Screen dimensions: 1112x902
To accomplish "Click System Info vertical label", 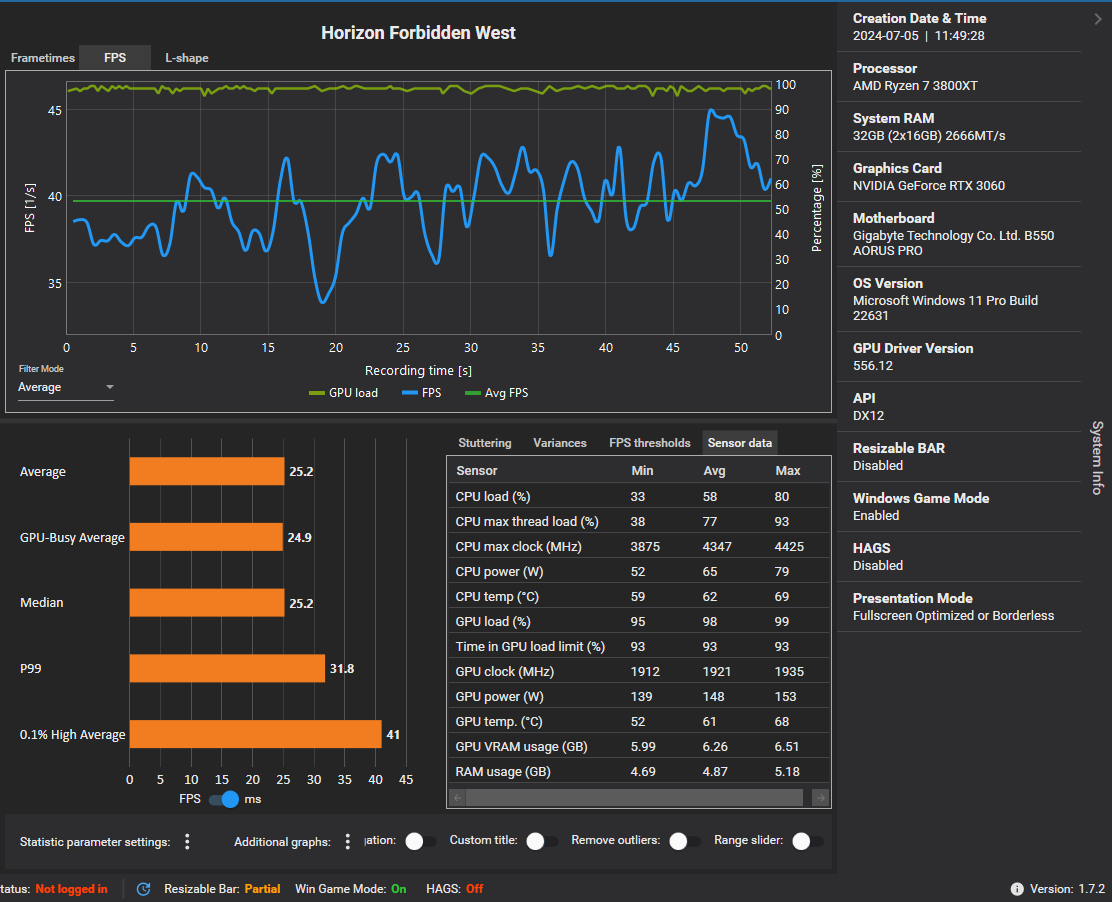I will click(x=1097, y=457).
